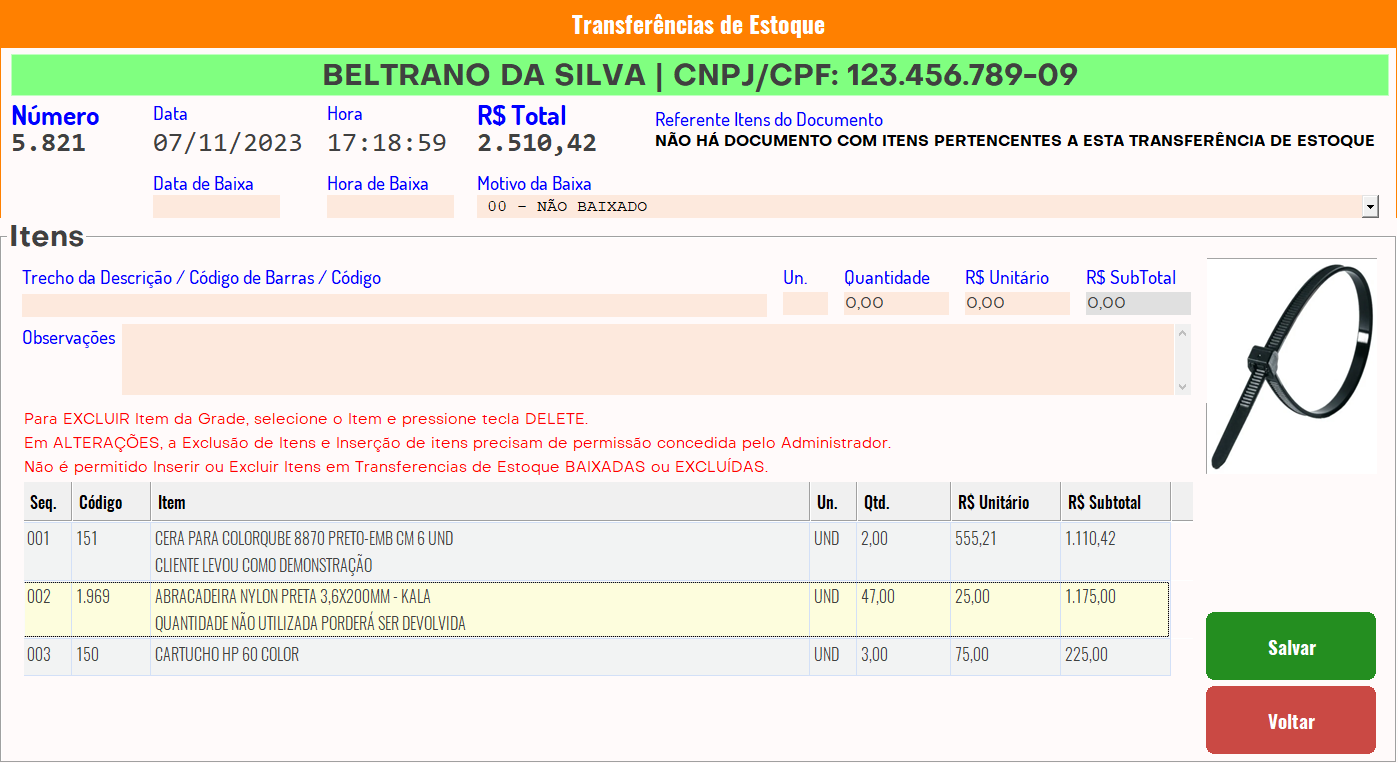This screenshot has height=764, width=1398.
Task: Select row CERA PARA COLORQUBE 8870 PRETO
Action: (597, 551)
